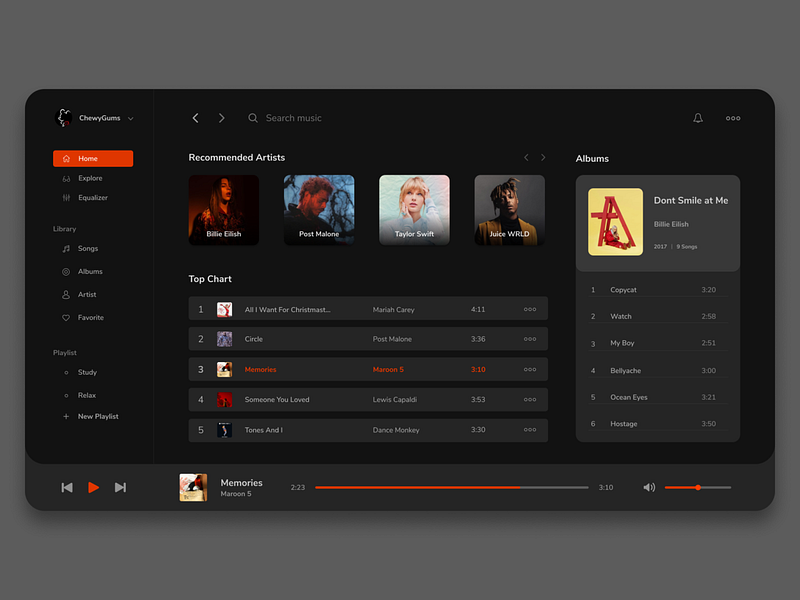Click the notification bell icon
The height and width of the screenshot is (600, 800).
pos(698,118)
